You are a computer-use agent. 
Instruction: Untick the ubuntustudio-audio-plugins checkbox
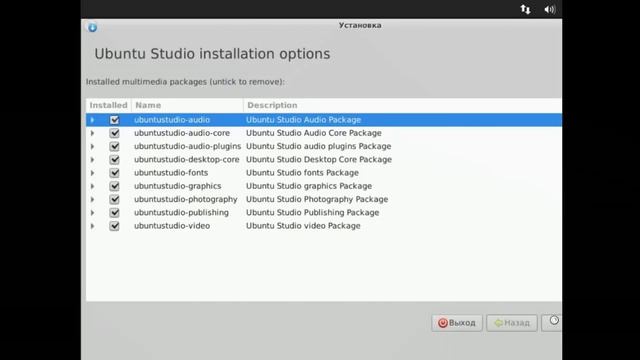pos(114,146)
